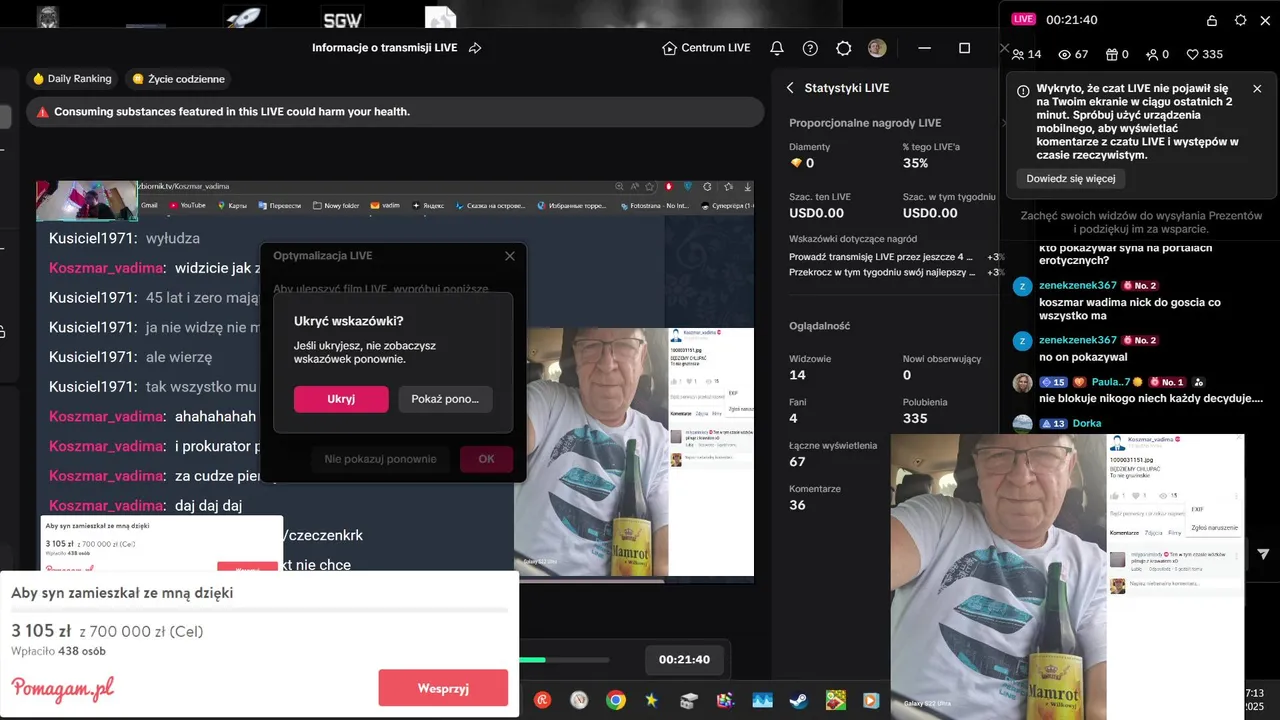Click the Prowadź transmisję LIVE reward tip
This screenshot has width=1280, height=720.
[881, 257]
